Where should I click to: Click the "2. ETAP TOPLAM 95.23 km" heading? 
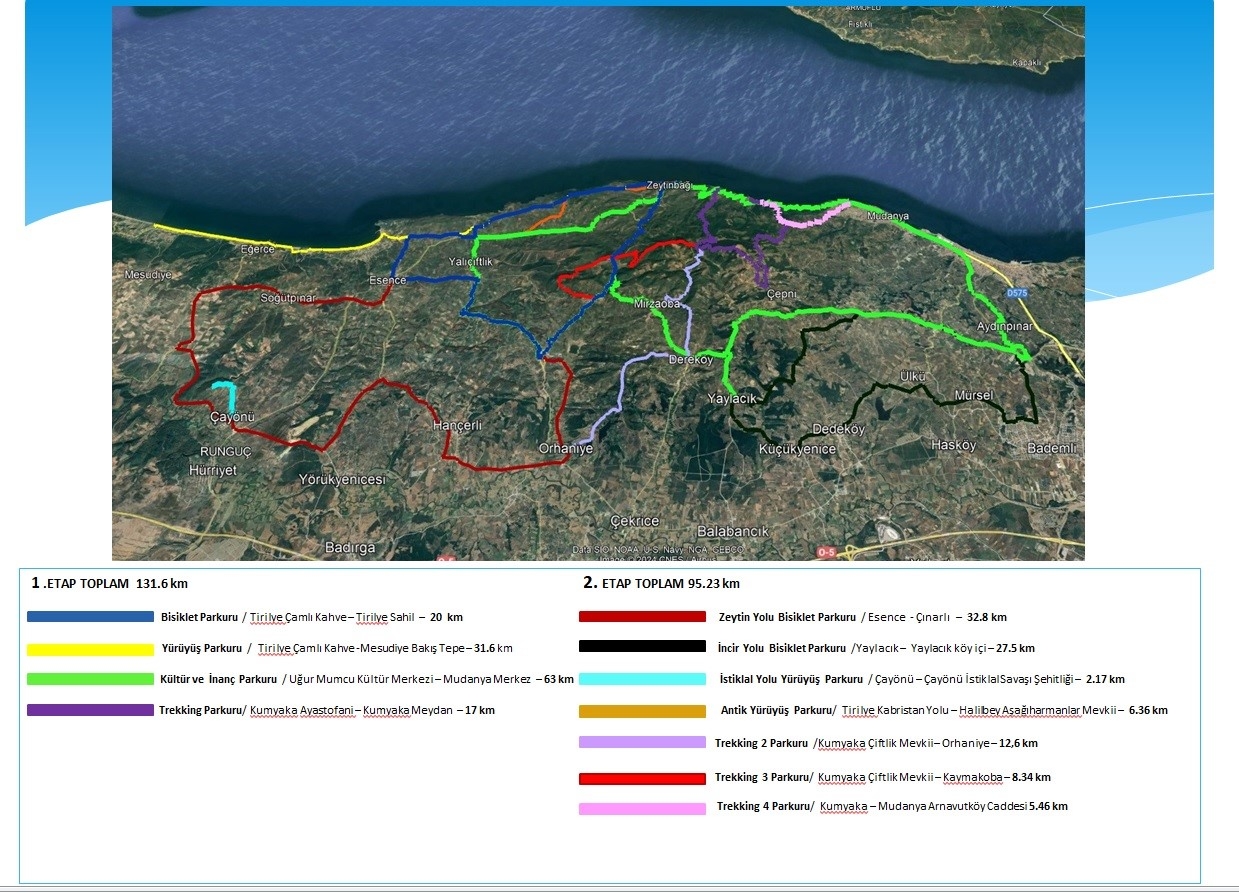661,583
